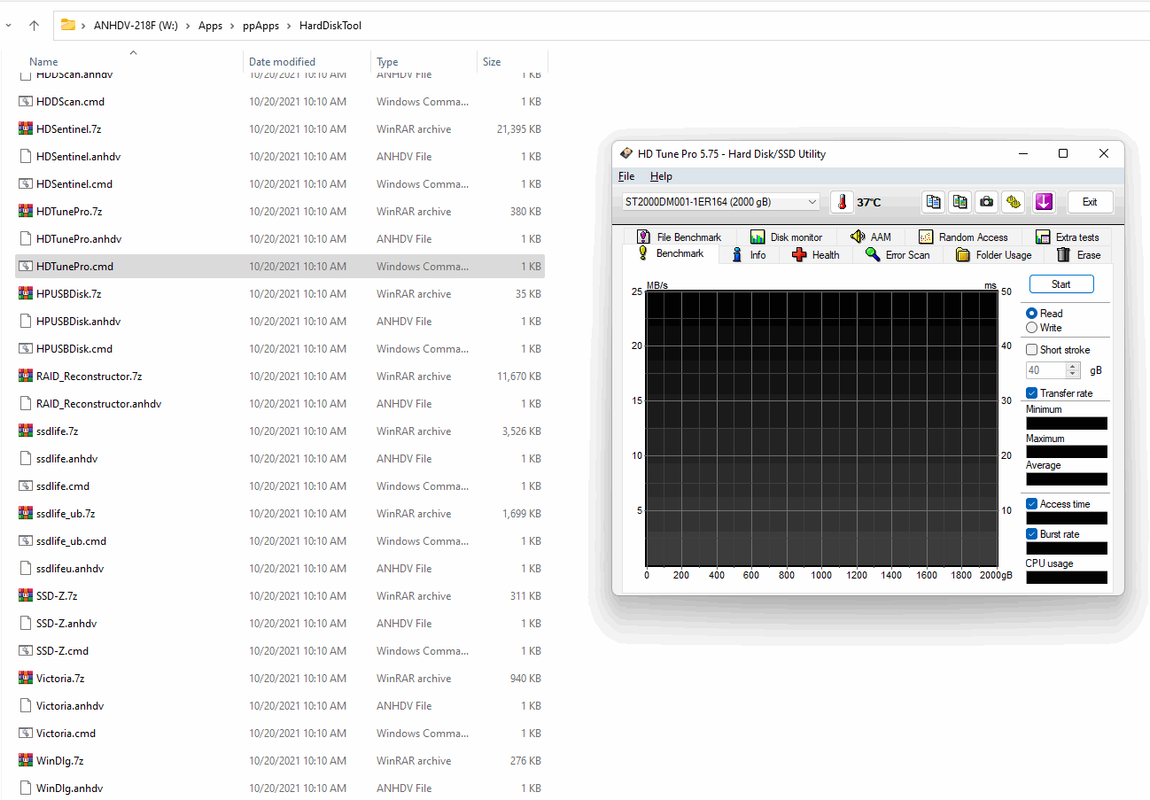Image resolution: width=1150 pixels, height=800 pixels.
Task: Switch to the Extra tests tab
Action: pos(1067,237)
